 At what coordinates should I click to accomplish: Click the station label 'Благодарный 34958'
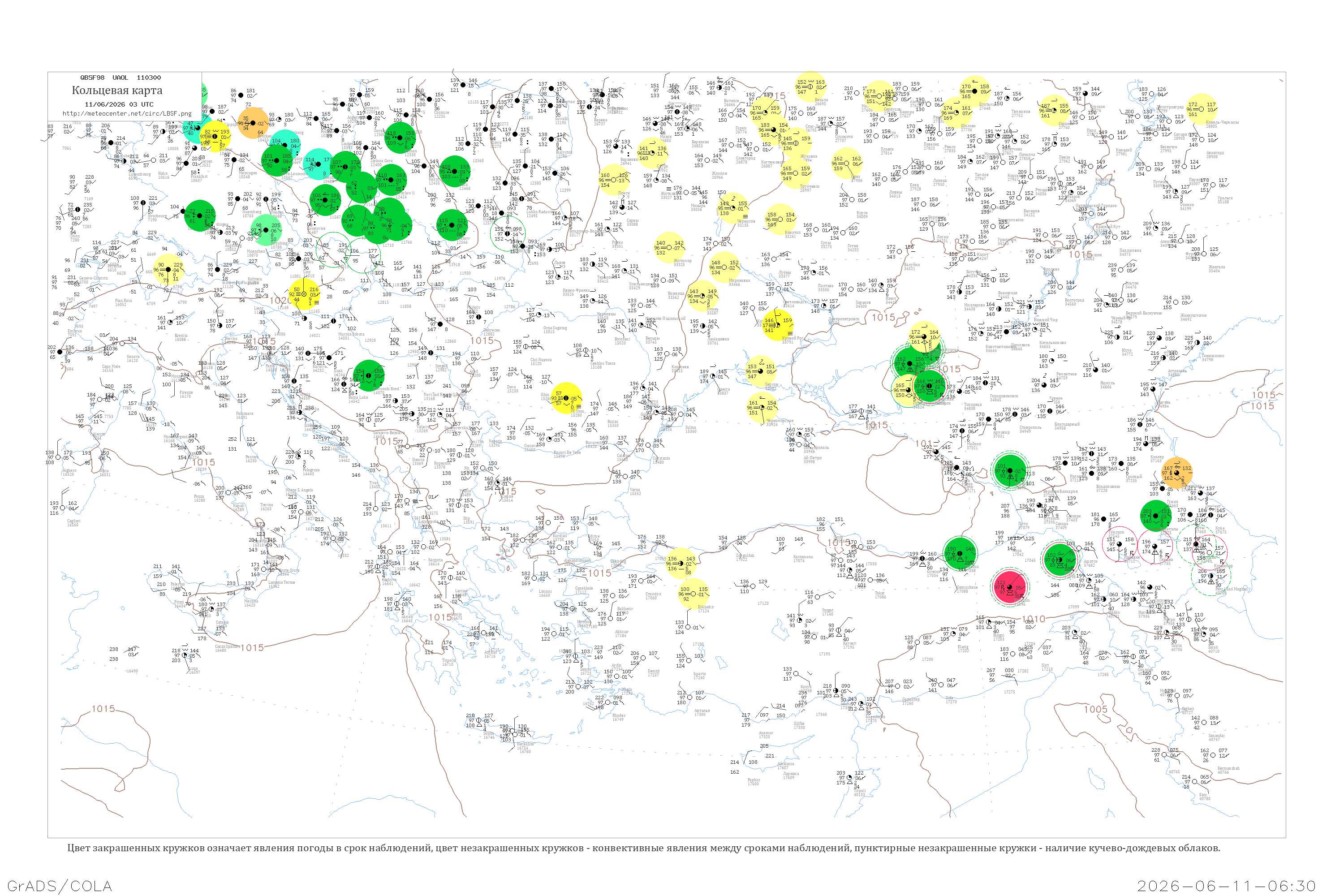1067,426
